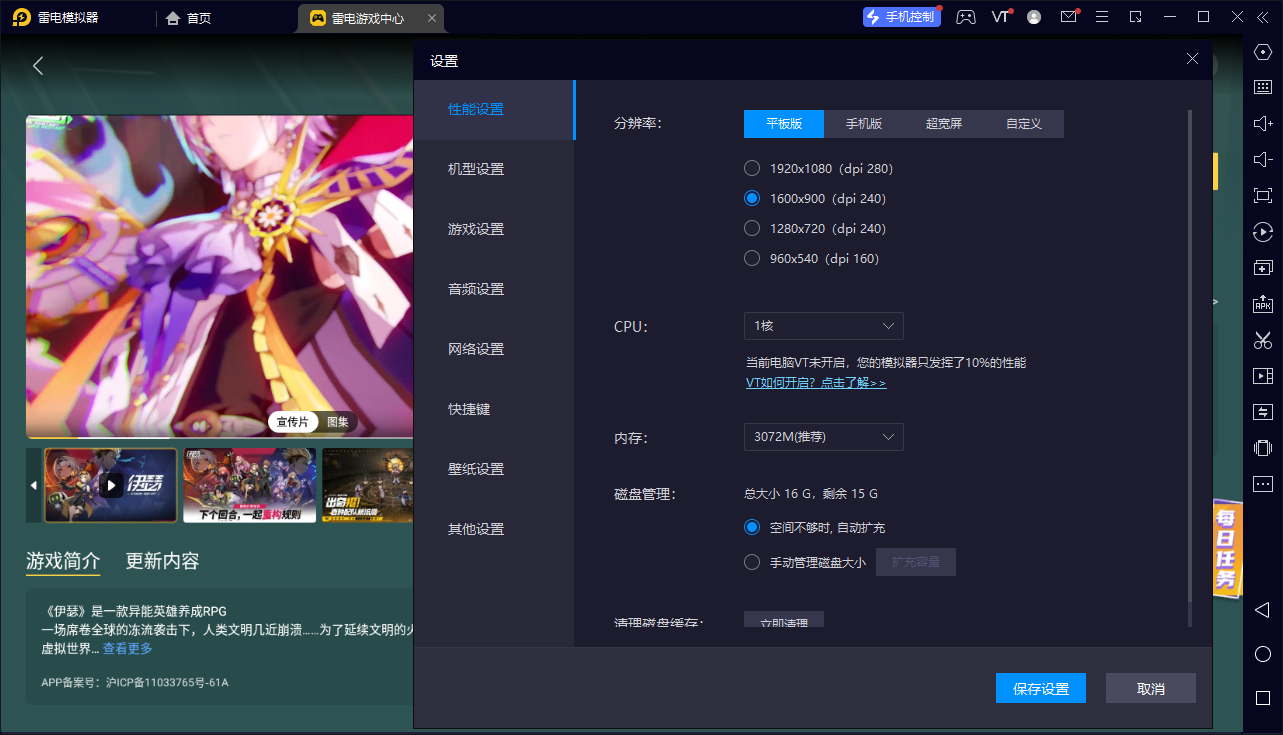This screenshot has width=1283, height=735.
Task: Show more sidebar tools via three-dots icon
Action: pos(1263,484)
